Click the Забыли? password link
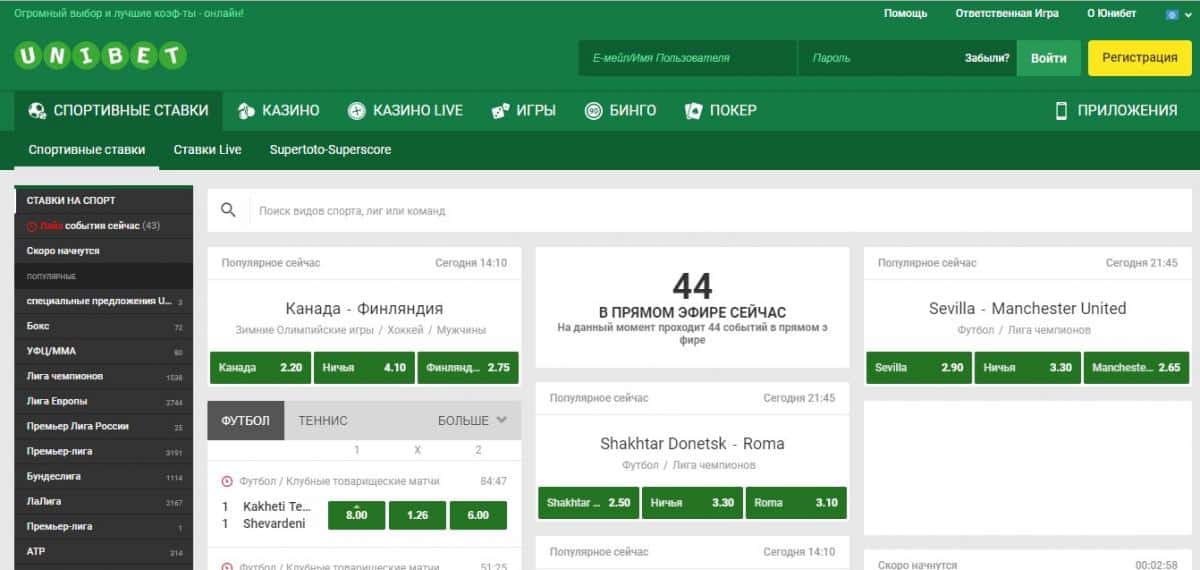1200x570 pixels. (x=986, y=58)
